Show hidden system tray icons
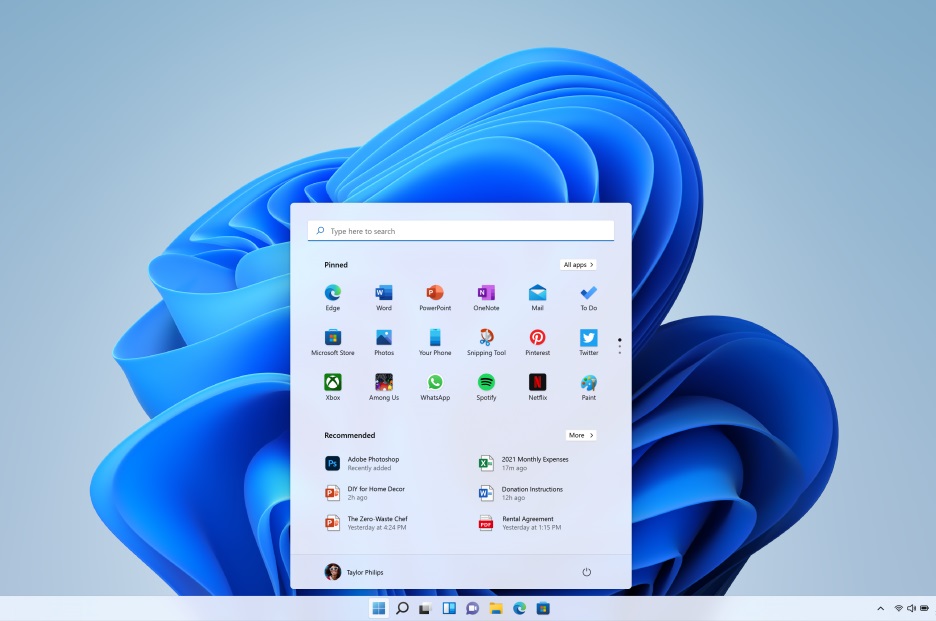Viewport: 936px width, 621px height. pos(880,608)
